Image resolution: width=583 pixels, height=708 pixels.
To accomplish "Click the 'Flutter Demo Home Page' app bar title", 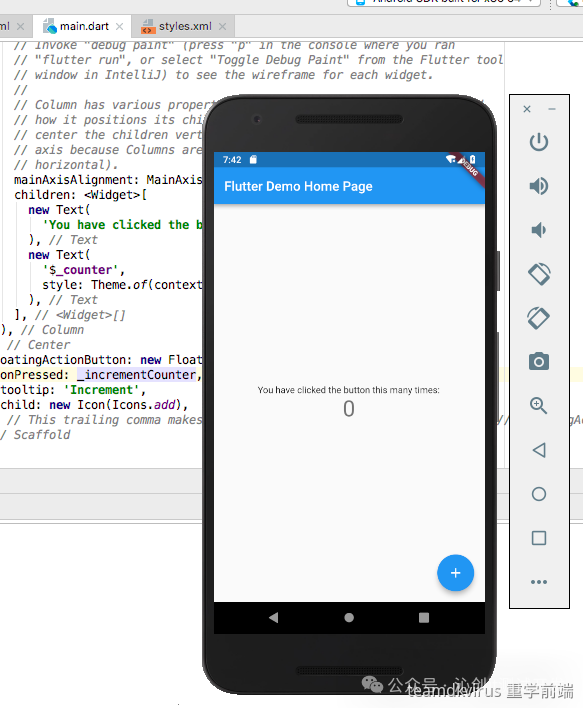I will click(298, 186).
